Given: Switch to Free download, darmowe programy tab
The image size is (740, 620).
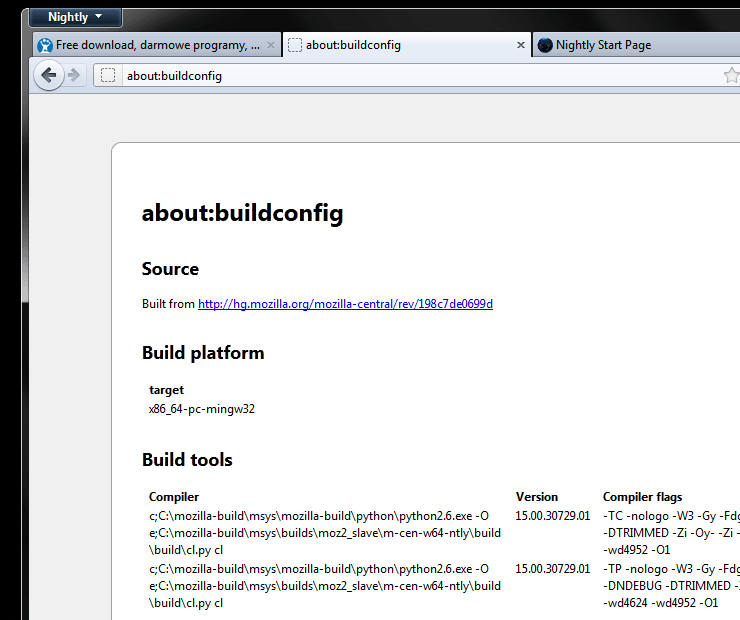Looking at the screenshot, I should pos(157,45).
